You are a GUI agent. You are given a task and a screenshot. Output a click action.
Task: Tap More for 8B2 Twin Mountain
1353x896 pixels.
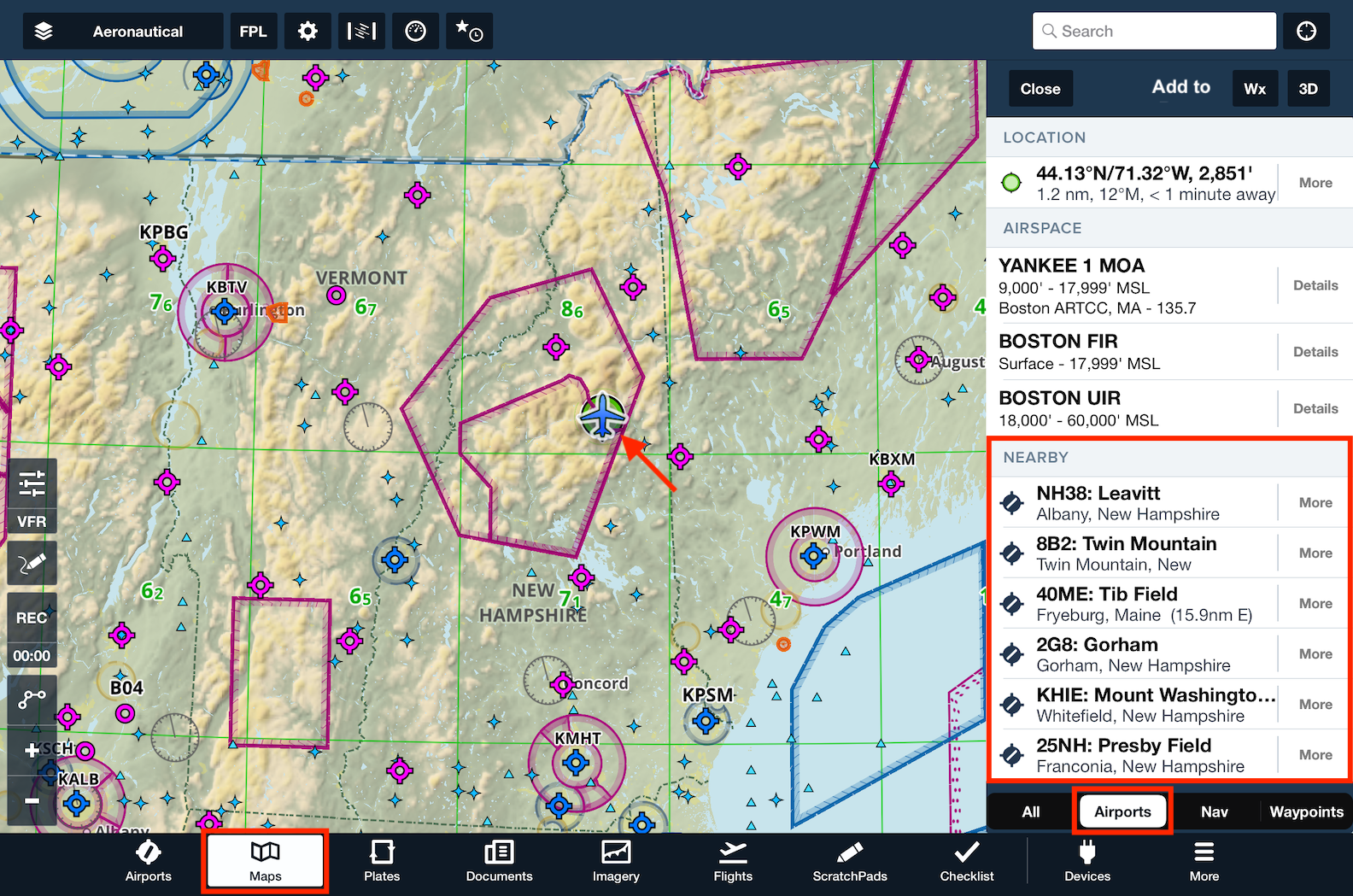pos(1315,553)
